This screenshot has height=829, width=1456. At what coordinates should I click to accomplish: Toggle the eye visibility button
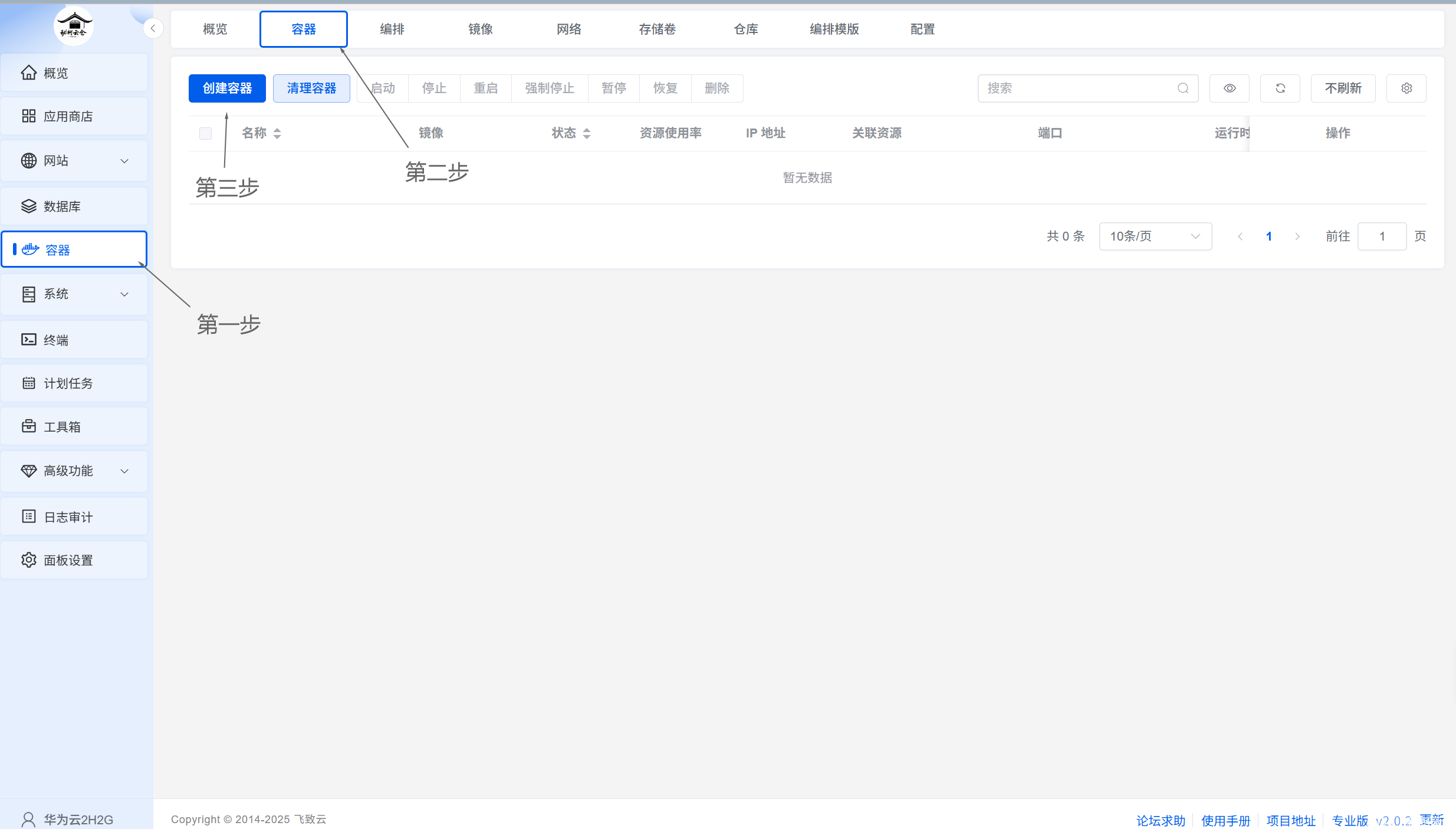point(1230,88)
